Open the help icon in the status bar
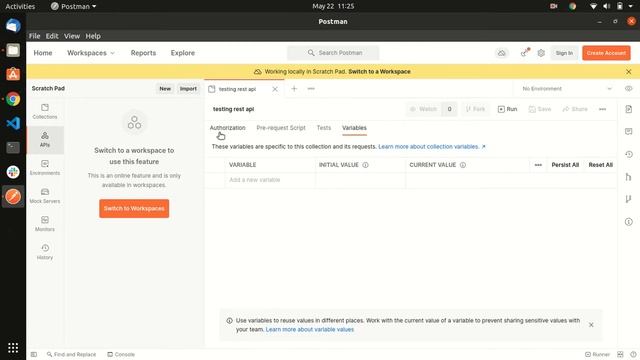640x360 pixels. click(633, 354)
